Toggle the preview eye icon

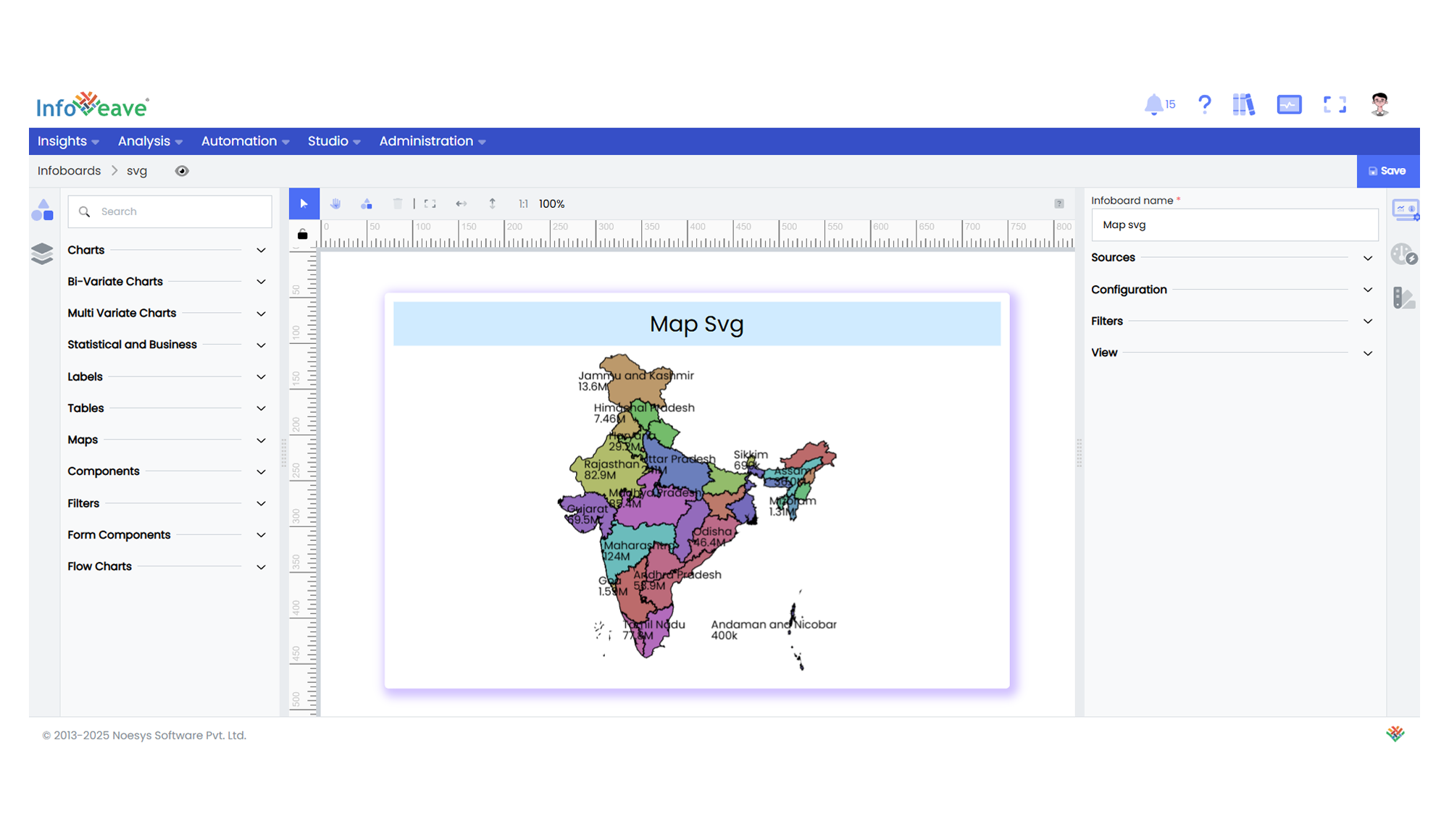[x=182, y=171]
